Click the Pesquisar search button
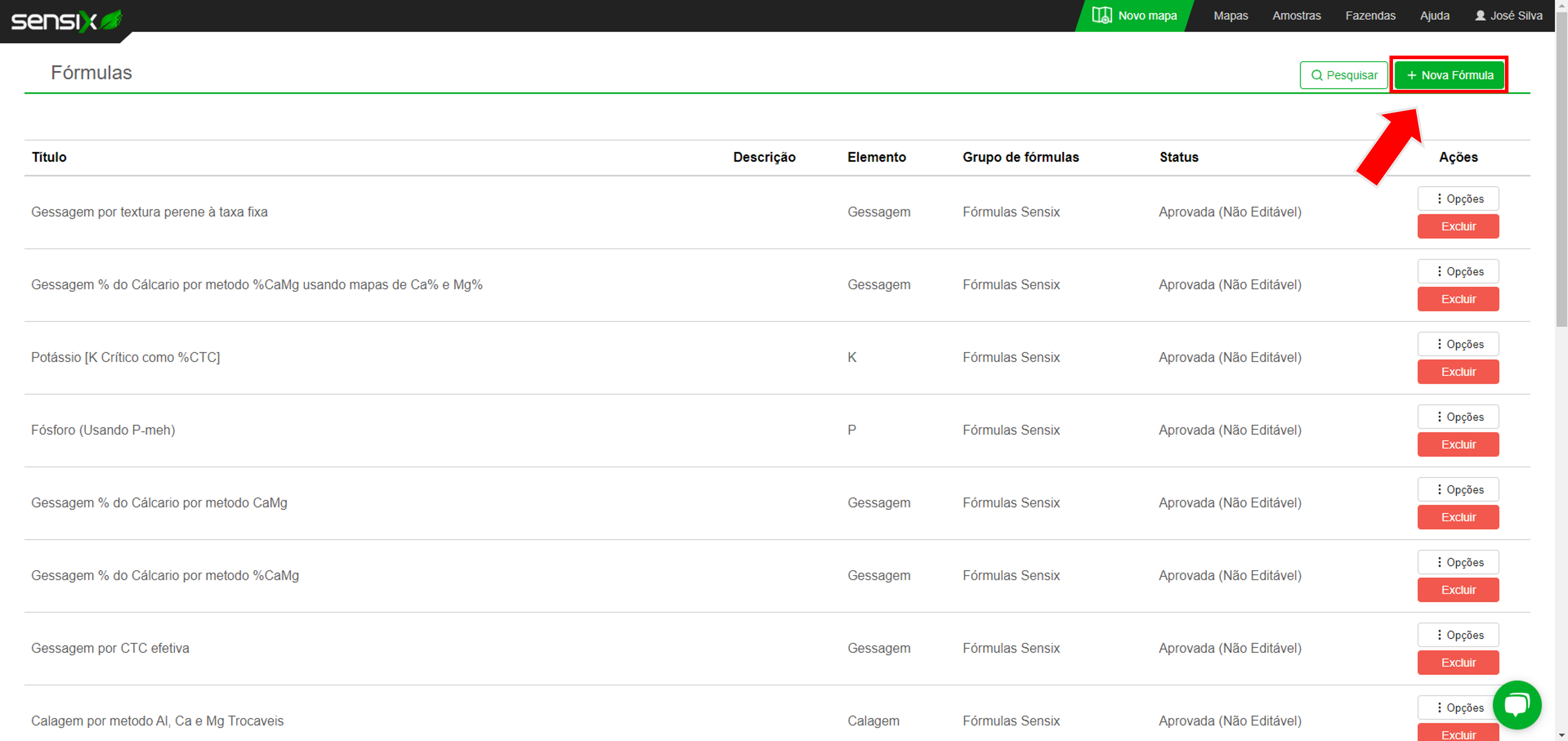Viewport: 1568px width, 741px height. pyautogui.click(x=1343, y=75)
